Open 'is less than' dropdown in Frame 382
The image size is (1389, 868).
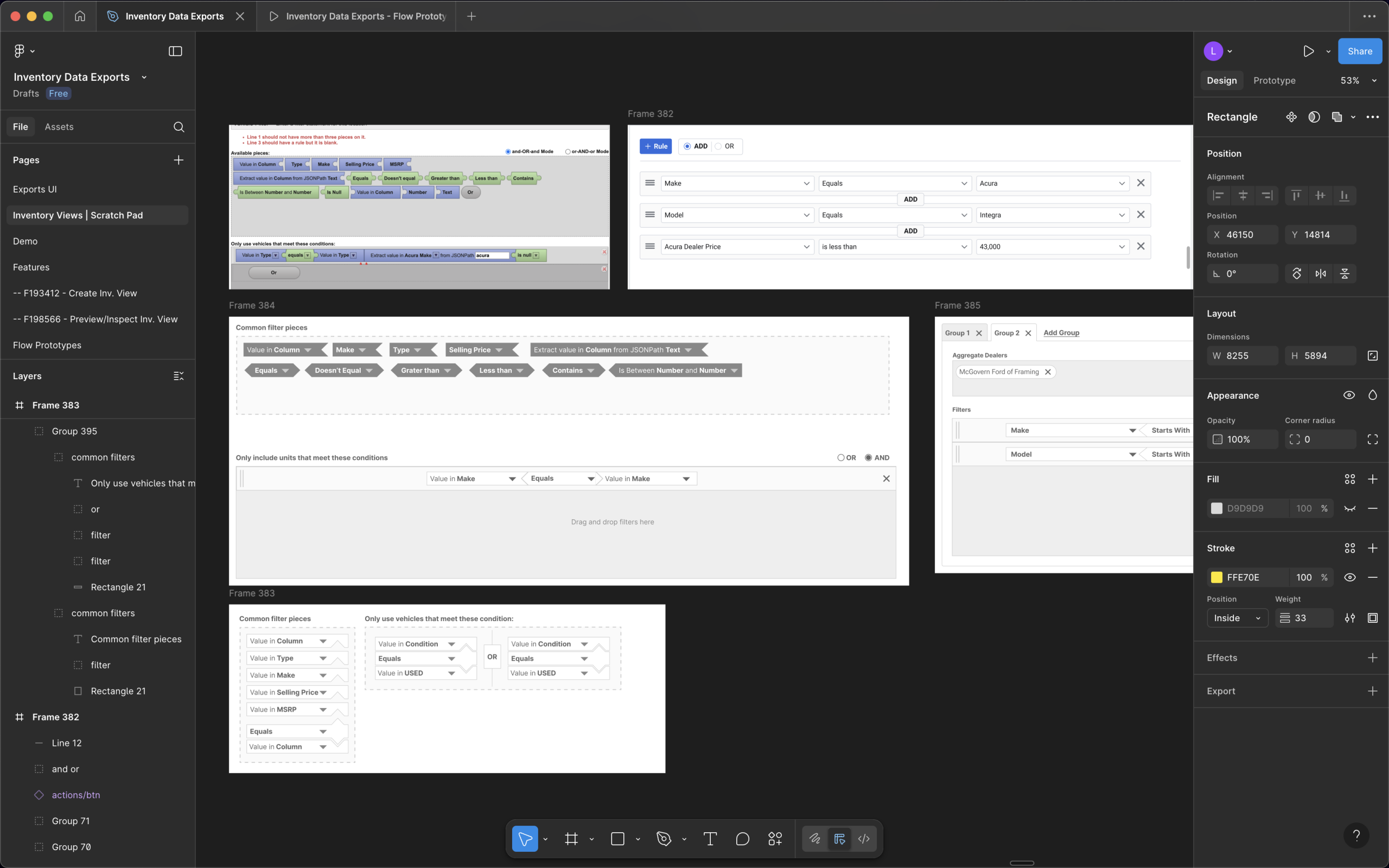click(895, 247)
